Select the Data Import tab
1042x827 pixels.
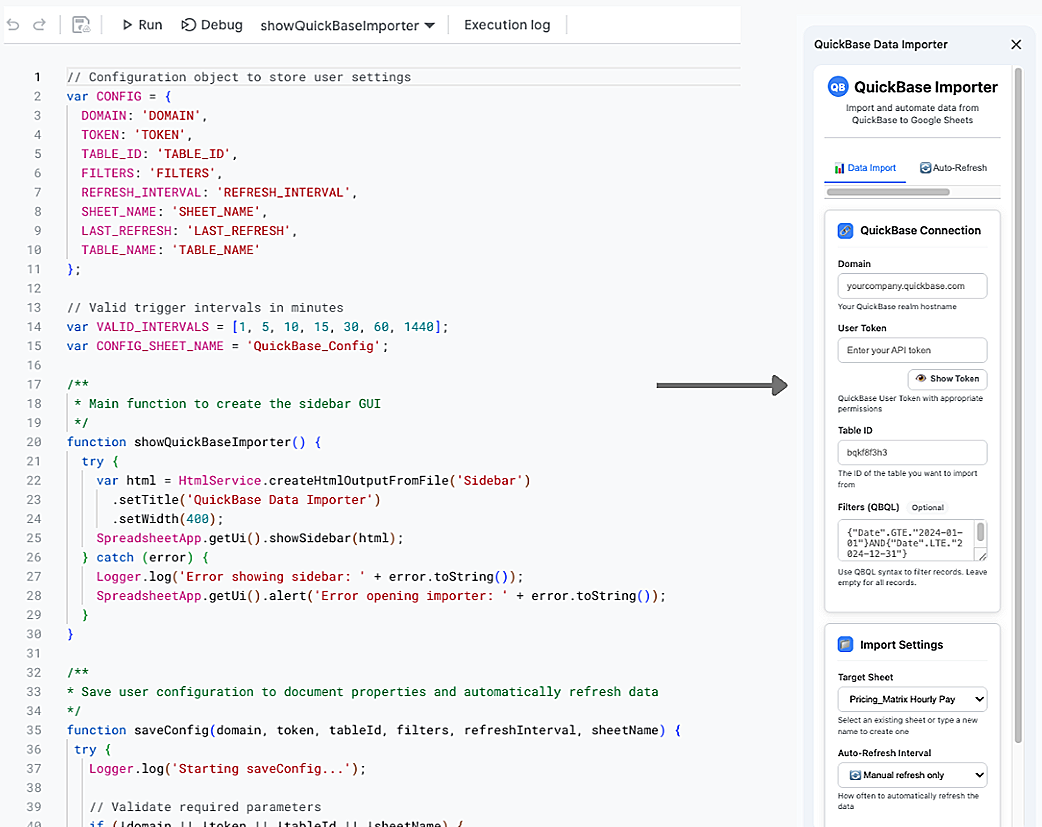tap(865, 168)
